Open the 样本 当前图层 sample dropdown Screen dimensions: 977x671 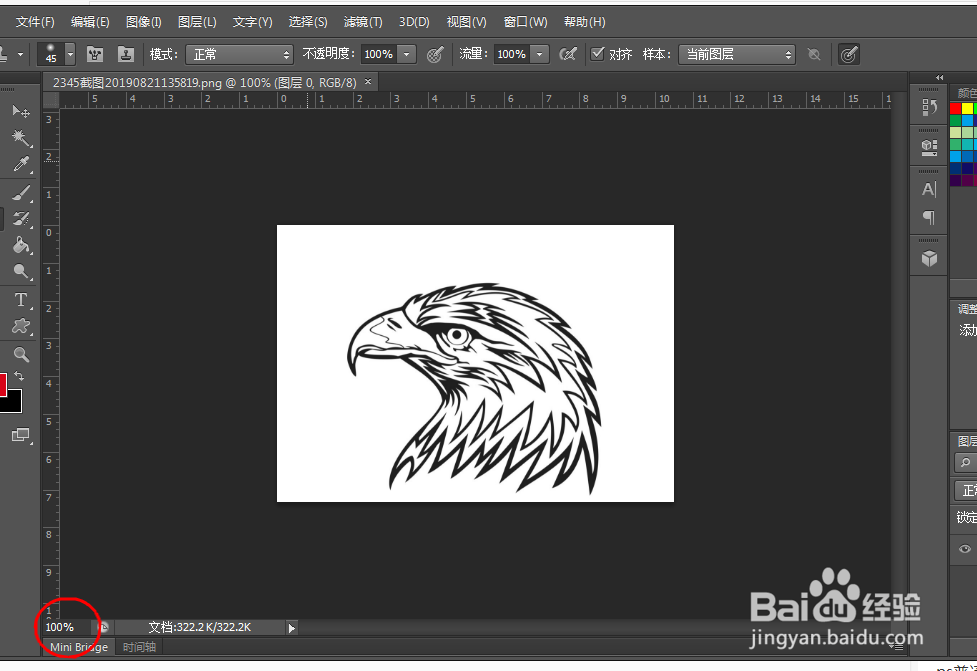point(736,54)
